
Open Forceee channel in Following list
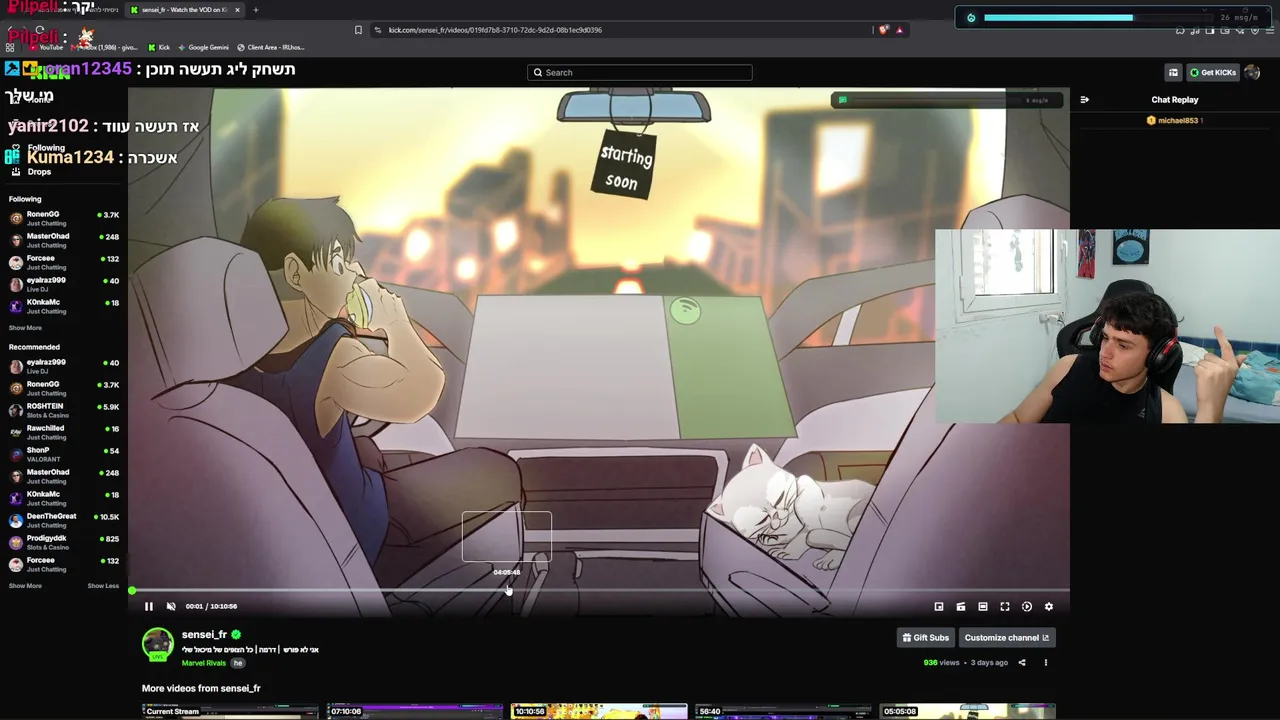pyautogui.click(x=62, y=262)
